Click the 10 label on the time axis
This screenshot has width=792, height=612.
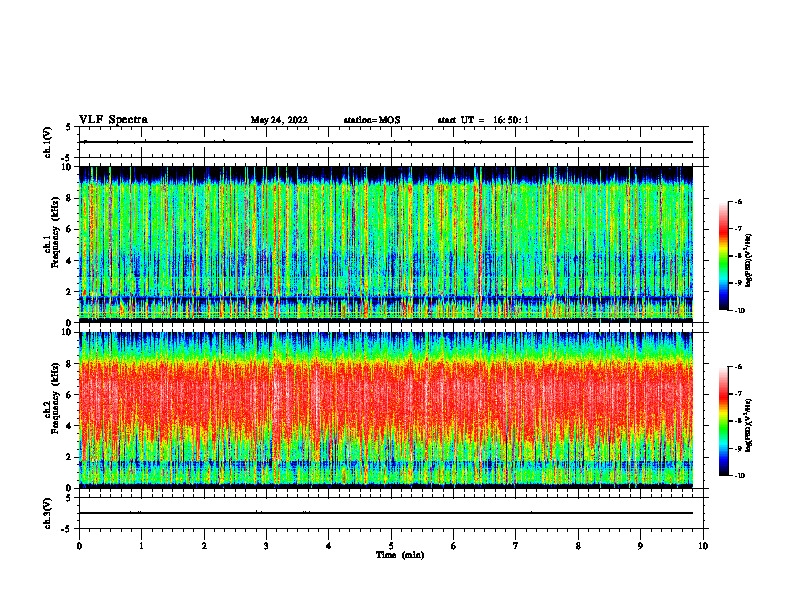click(703, 546)
